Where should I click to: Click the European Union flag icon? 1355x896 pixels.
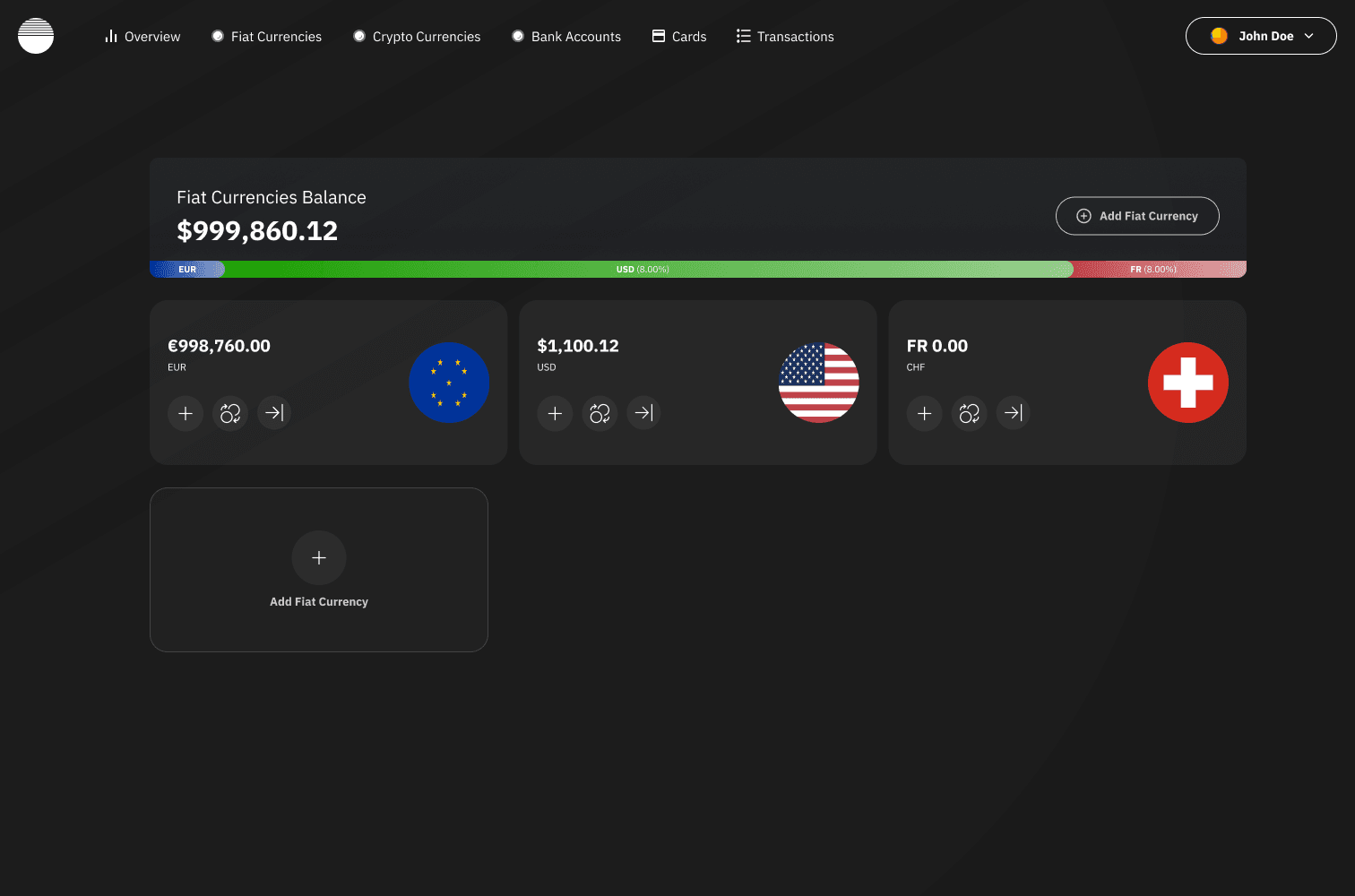(449, 383)
